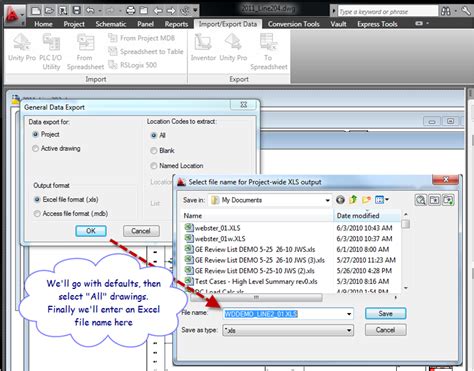The image size is (474, 371).
Task: Select Excel file format (.xls) radio button
Action: 37,200
